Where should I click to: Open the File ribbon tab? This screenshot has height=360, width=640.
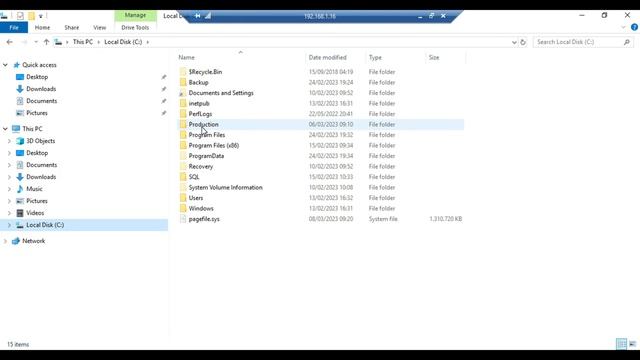(x=14, y=27)
